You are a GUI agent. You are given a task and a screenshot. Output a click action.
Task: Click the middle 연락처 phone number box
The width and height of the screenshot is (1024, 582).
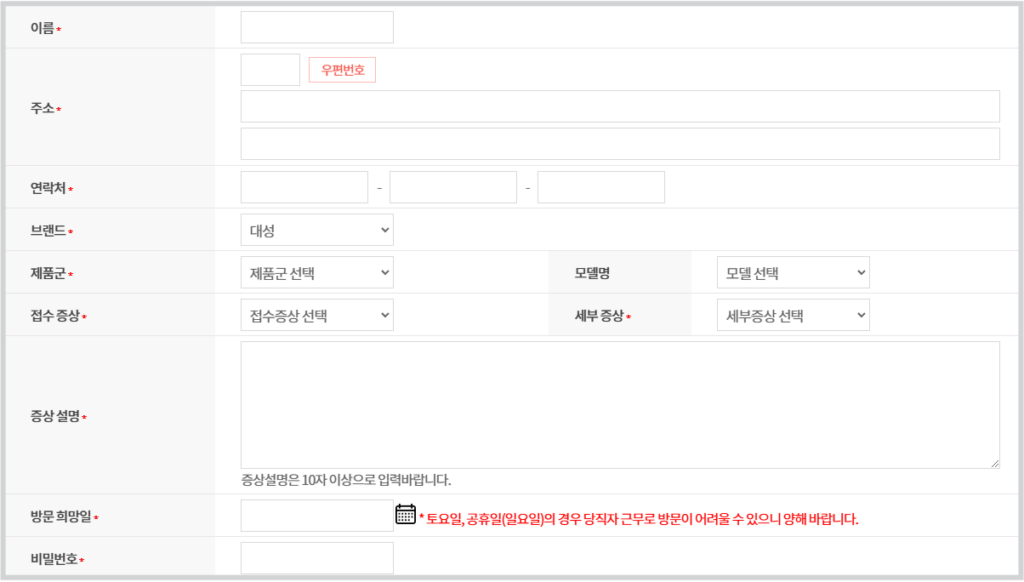pyautogui.click(x=453, y=187)
